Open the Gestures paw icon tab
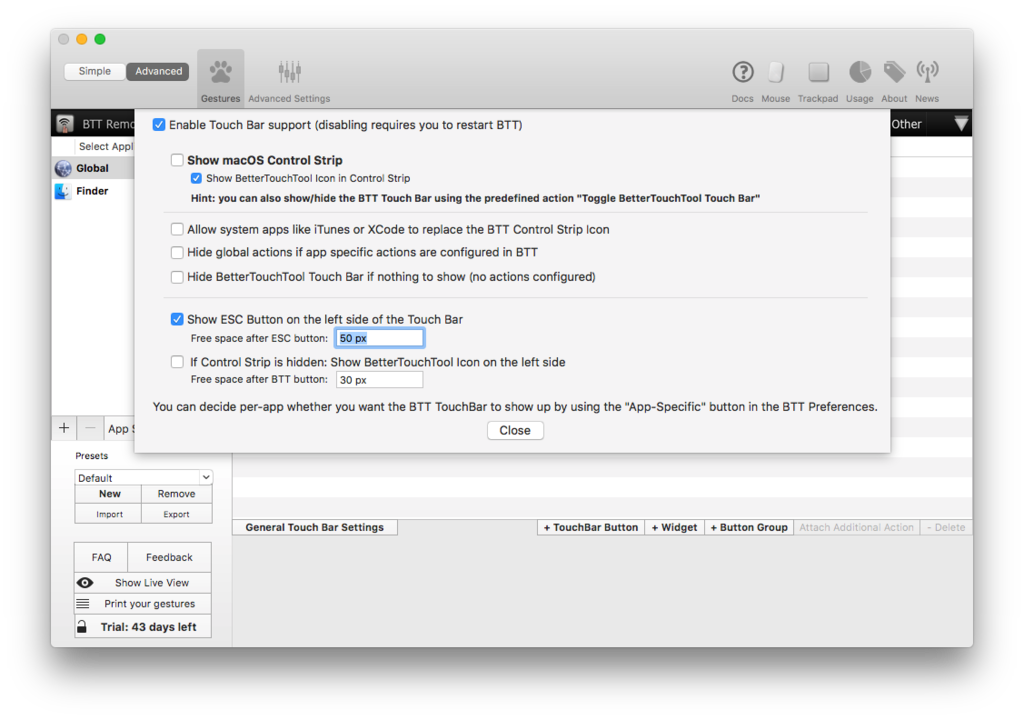The width and height of the screenshot is (1024, 720). coord(220,78)
